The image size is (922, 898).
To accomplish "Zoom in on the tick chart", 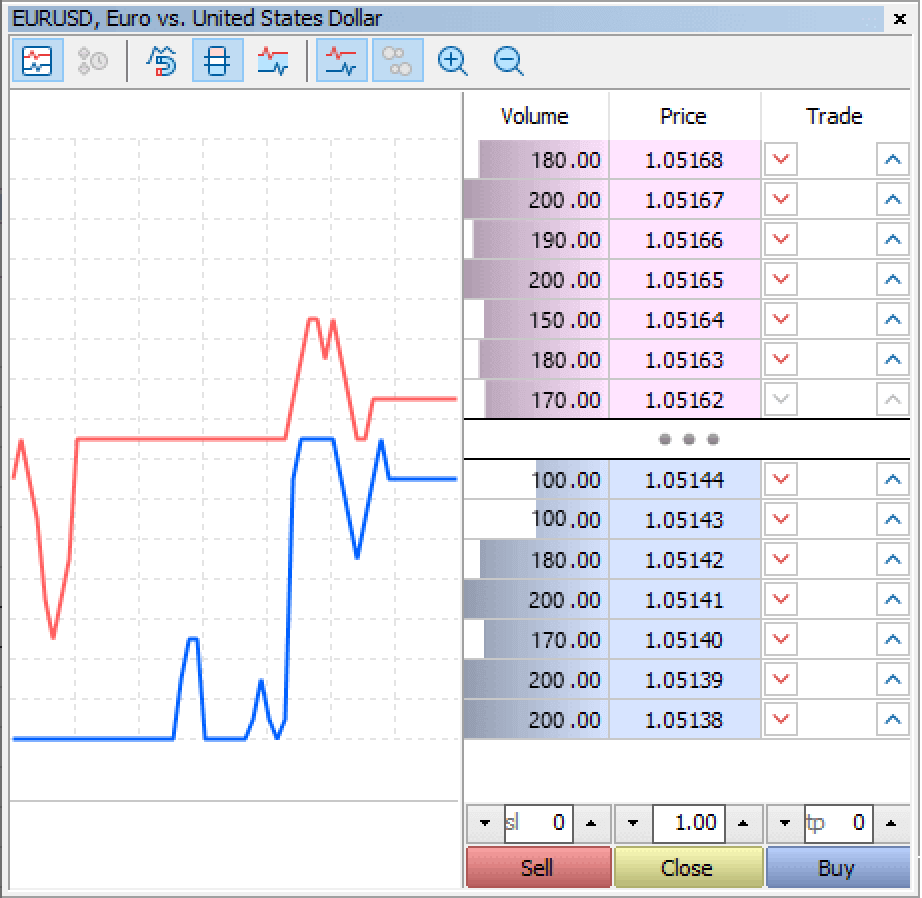I will click(452, 60).
